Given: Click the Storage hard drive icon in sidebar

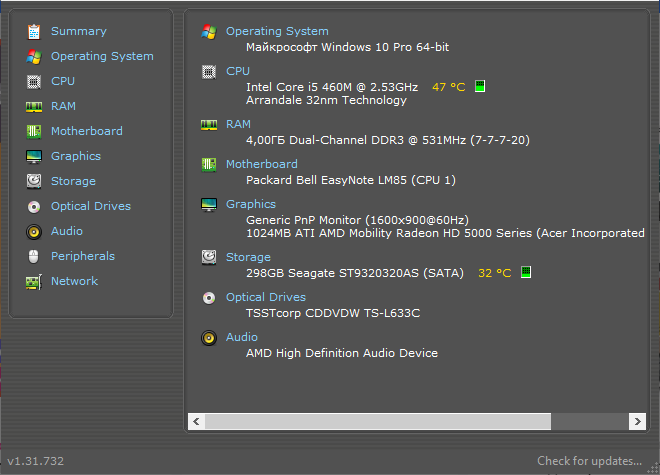Looking at the screenshot, I should tap(34, 181).
